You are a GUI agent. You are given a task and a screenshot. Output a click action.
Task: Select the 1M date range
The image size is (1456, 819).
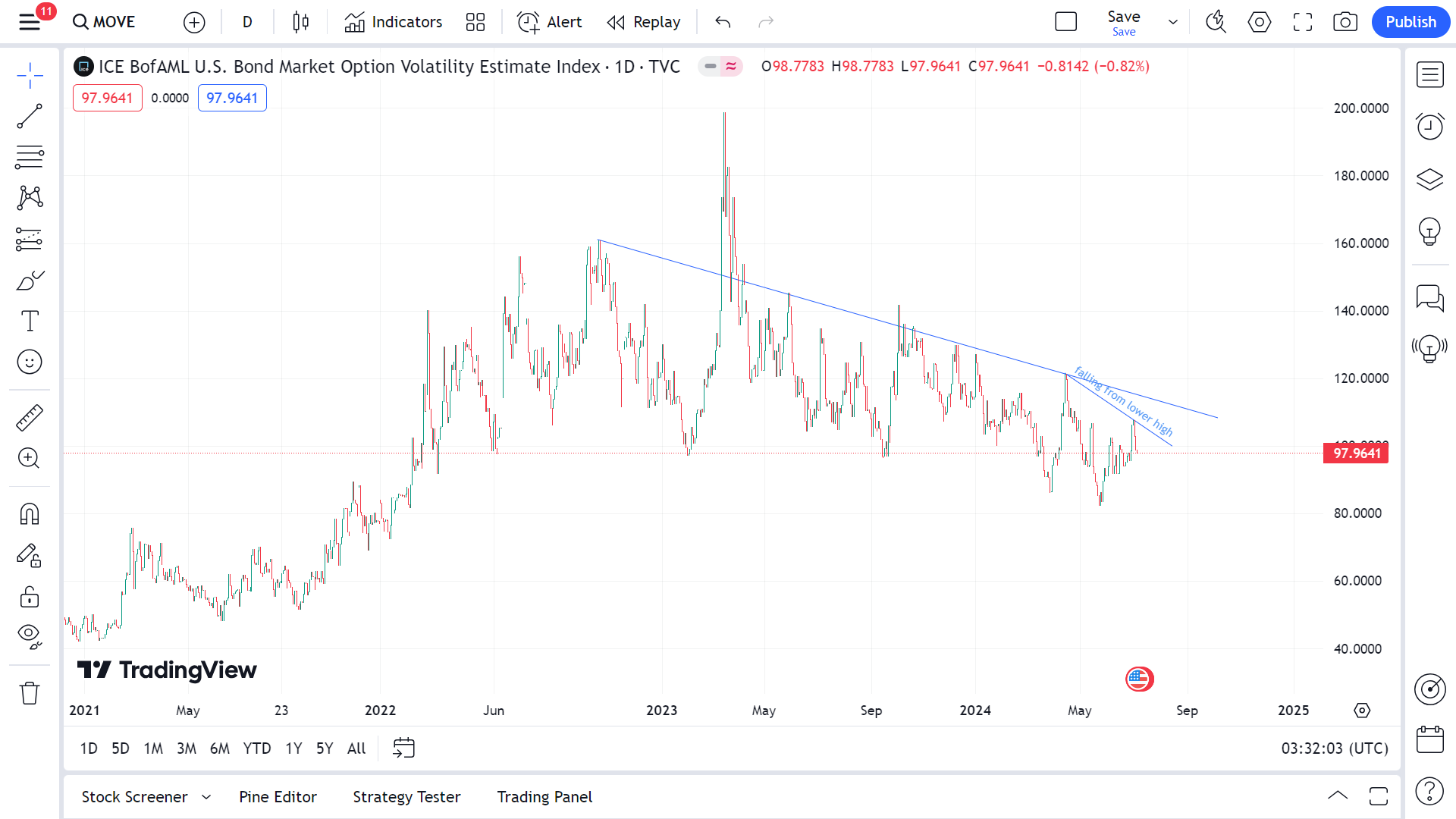point(153,748)
